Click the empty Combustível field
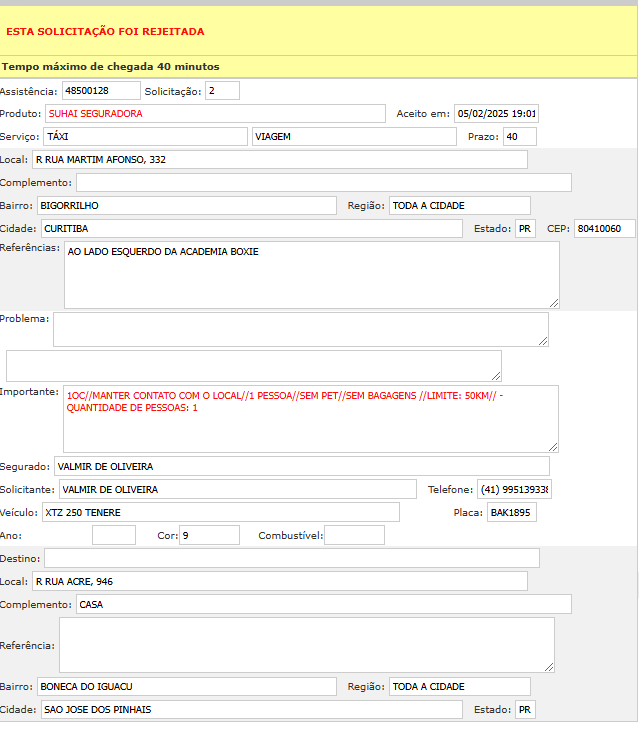Viewport: 639px width, 732px height. point(354,535)
